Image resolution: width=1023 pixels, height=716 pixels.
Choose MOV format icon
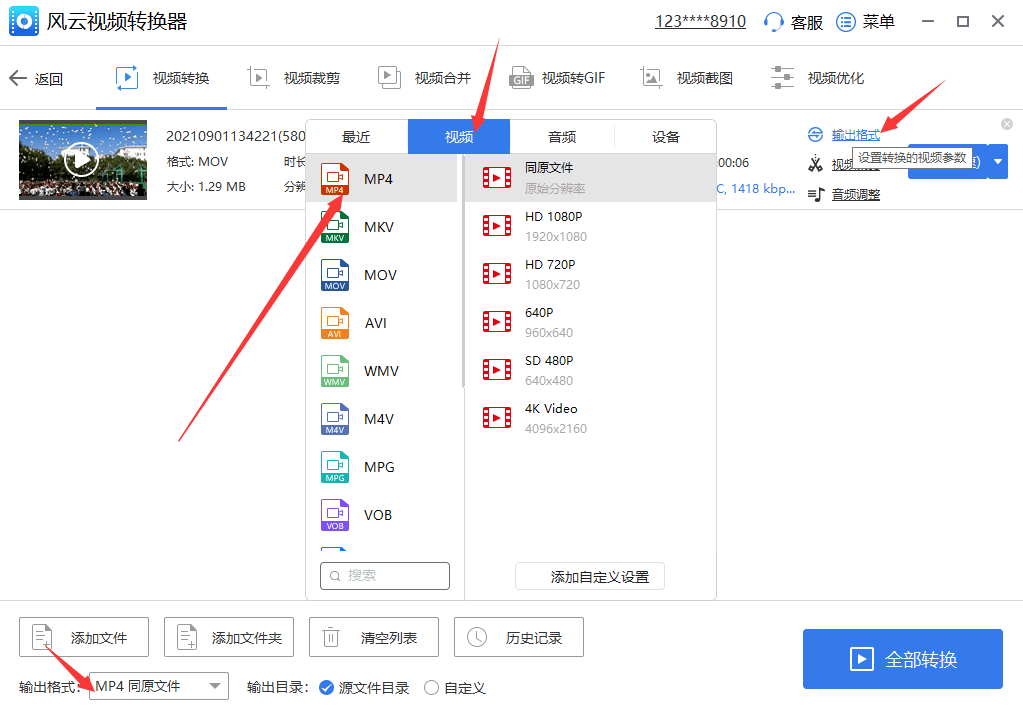[335, 275]
